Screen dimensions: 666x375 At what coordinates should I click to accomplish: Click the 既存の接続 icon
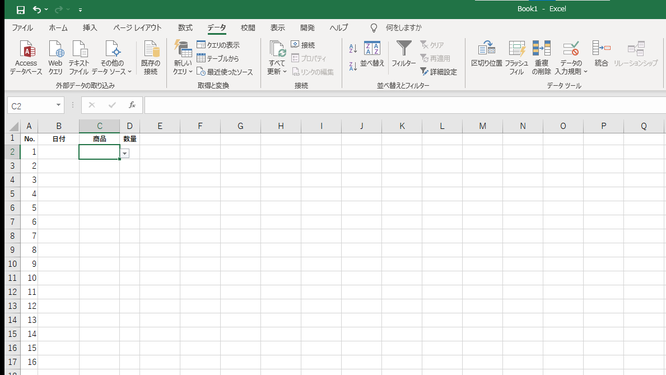pos(151,58)
